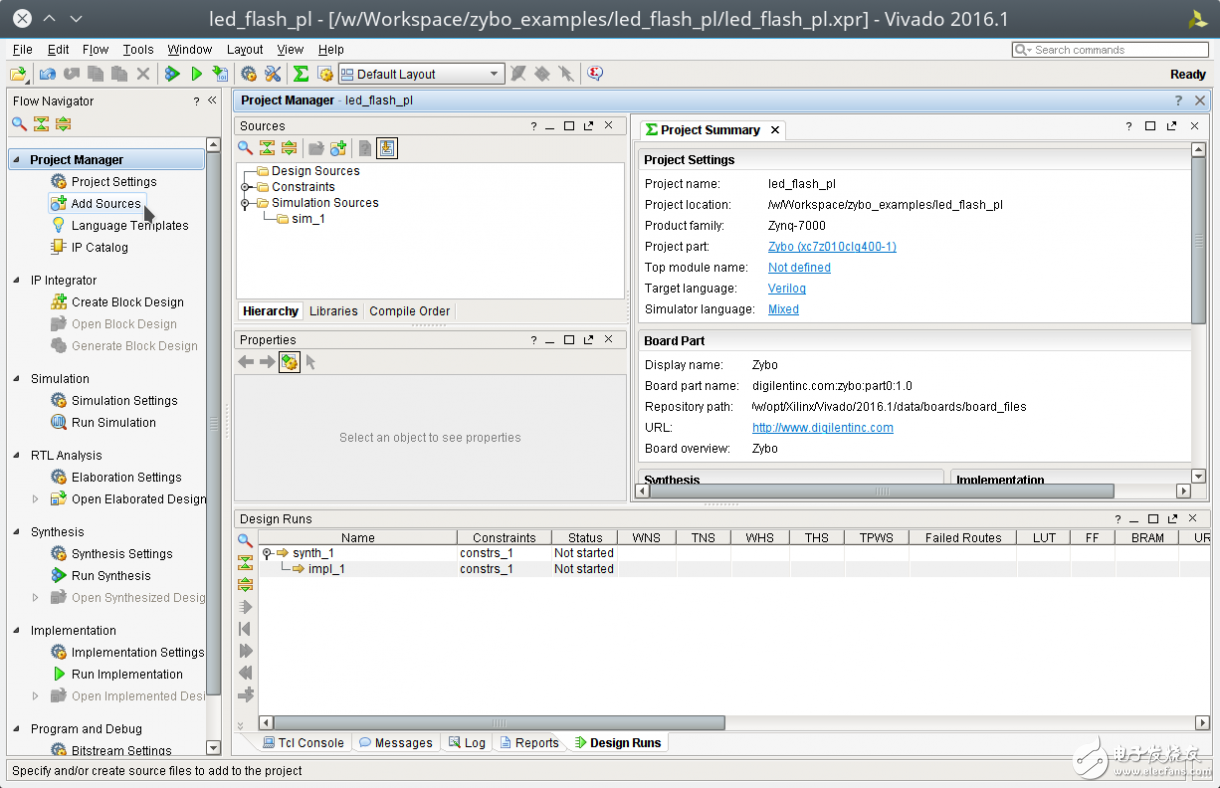
Task: Click search magnifier in the Sources panel
Action: 245,148
